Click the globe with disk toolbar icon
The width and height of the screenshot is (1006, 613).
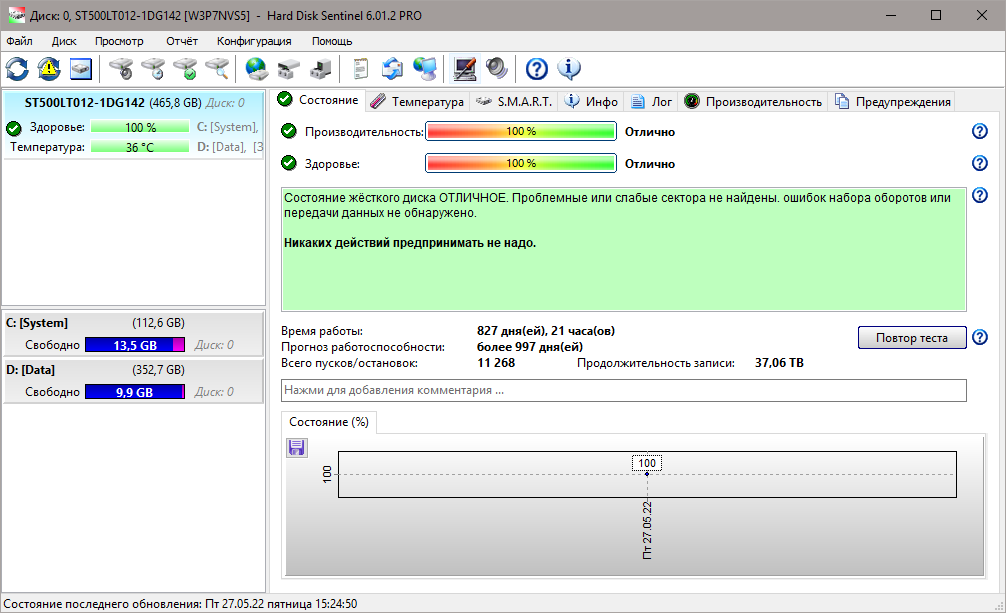[257, 69]
